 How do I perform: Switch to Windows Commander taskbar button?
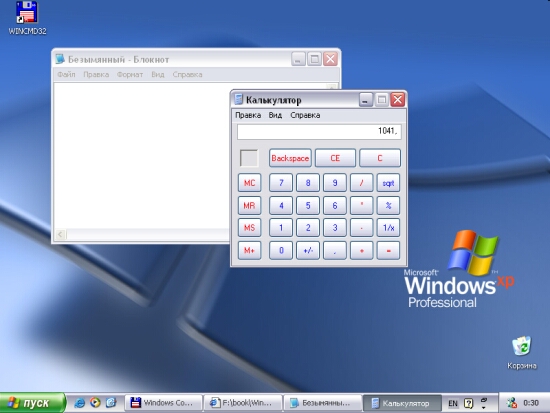click(163, 403)
